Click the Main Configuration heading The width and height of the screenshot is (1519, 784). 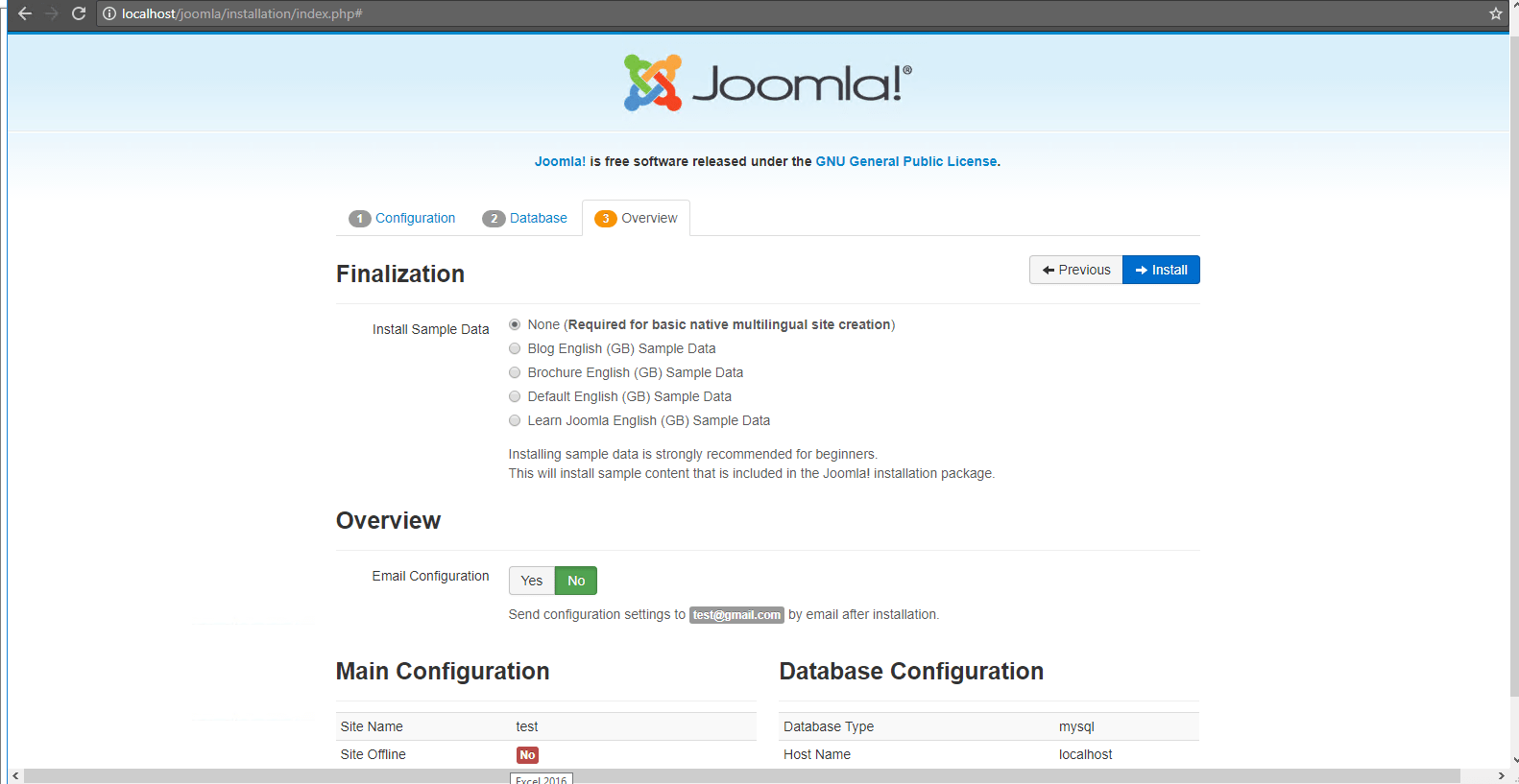[443, 671]
